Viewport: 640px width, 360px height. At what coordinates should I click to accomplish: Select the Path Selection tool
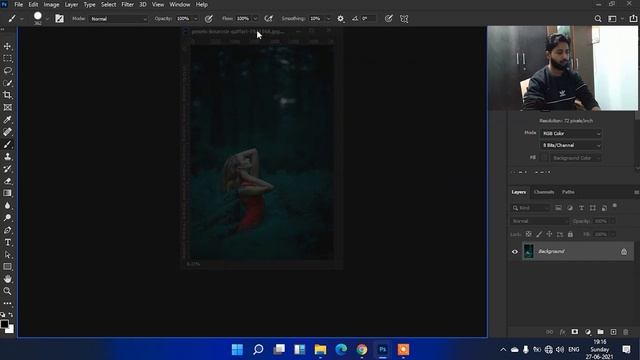point(7,255)
